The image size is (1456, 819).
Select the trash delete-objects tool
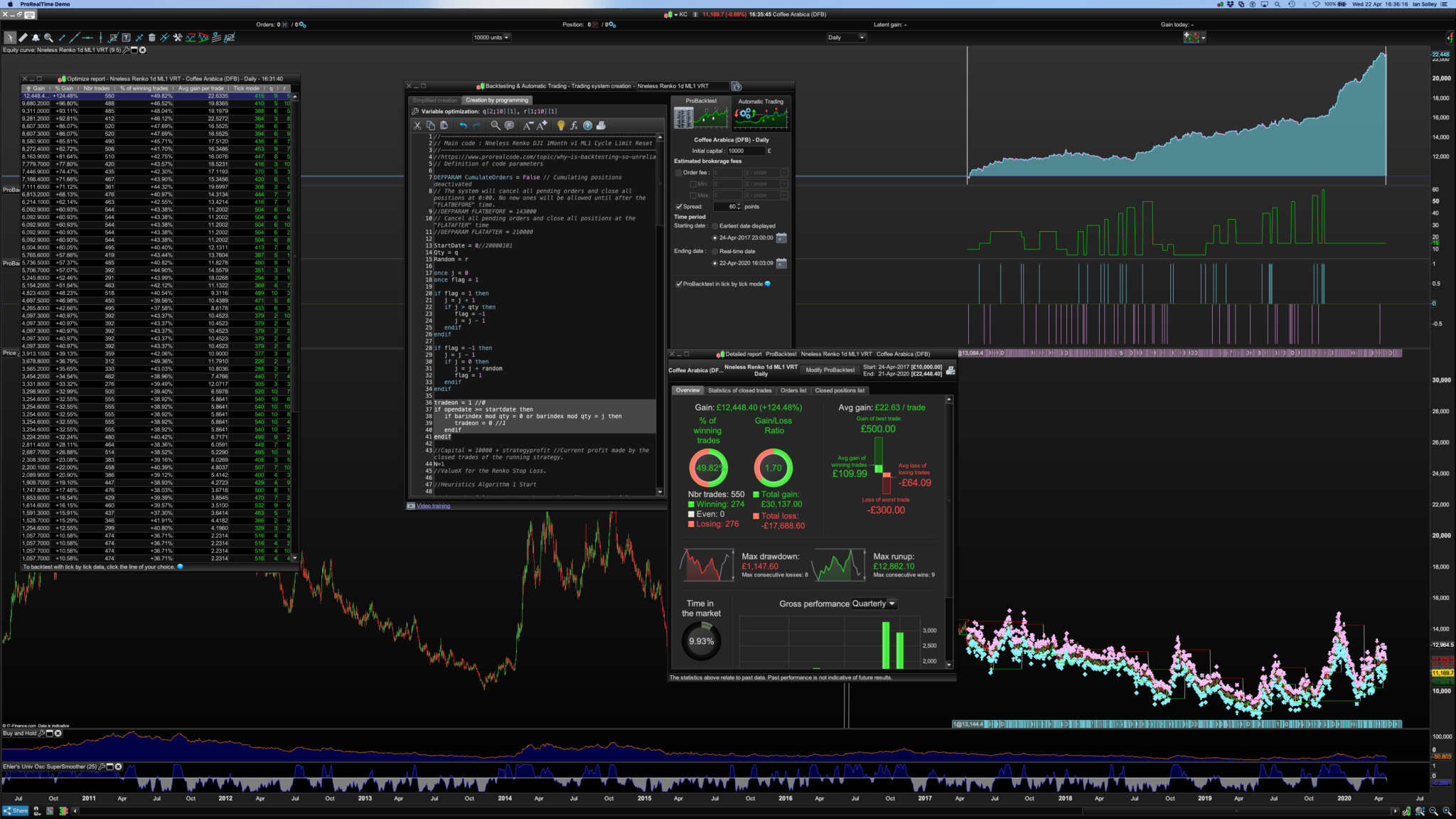point(151,38)
